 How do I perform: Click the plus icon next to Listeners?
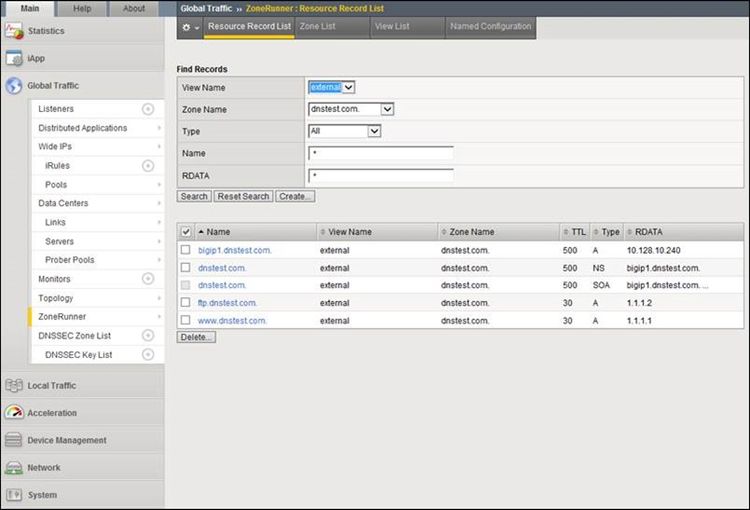148,109
